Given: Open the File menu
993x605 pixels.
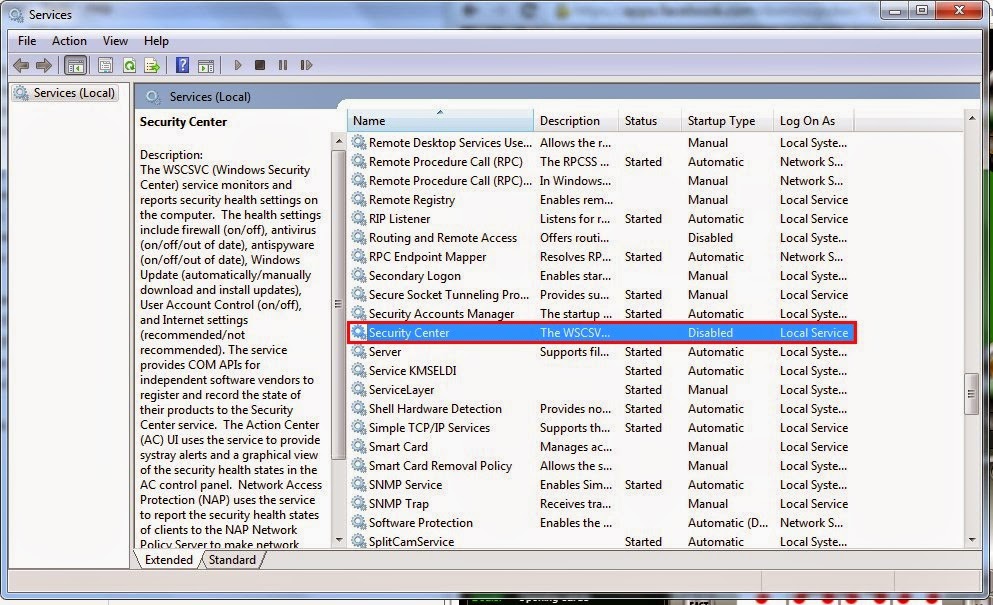Looking at the screenshot, I should 27,41.
